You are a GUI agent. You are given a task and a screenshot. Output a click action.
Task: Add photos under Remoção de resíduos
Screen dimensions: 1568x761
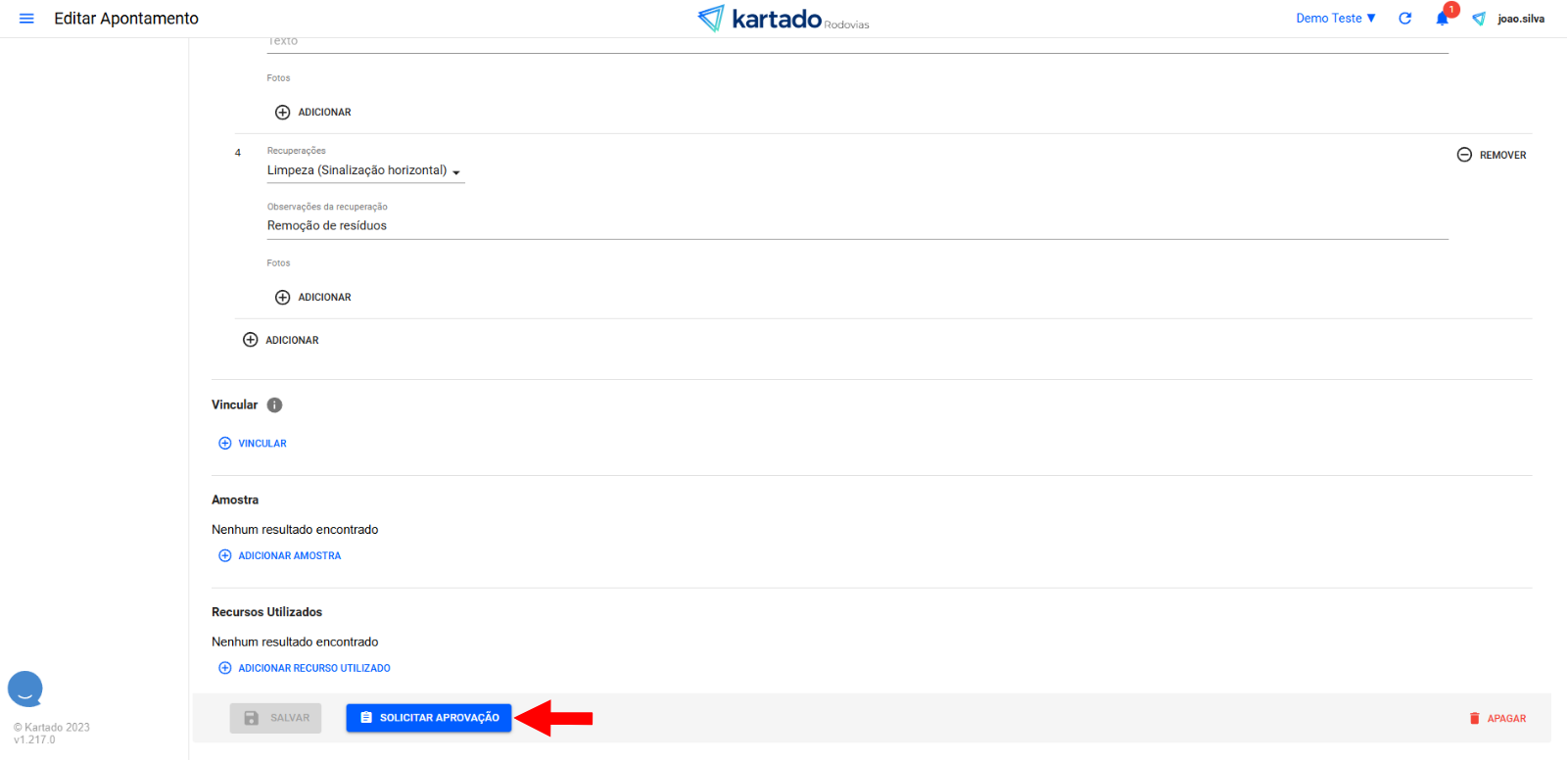[x=313, y=298]
